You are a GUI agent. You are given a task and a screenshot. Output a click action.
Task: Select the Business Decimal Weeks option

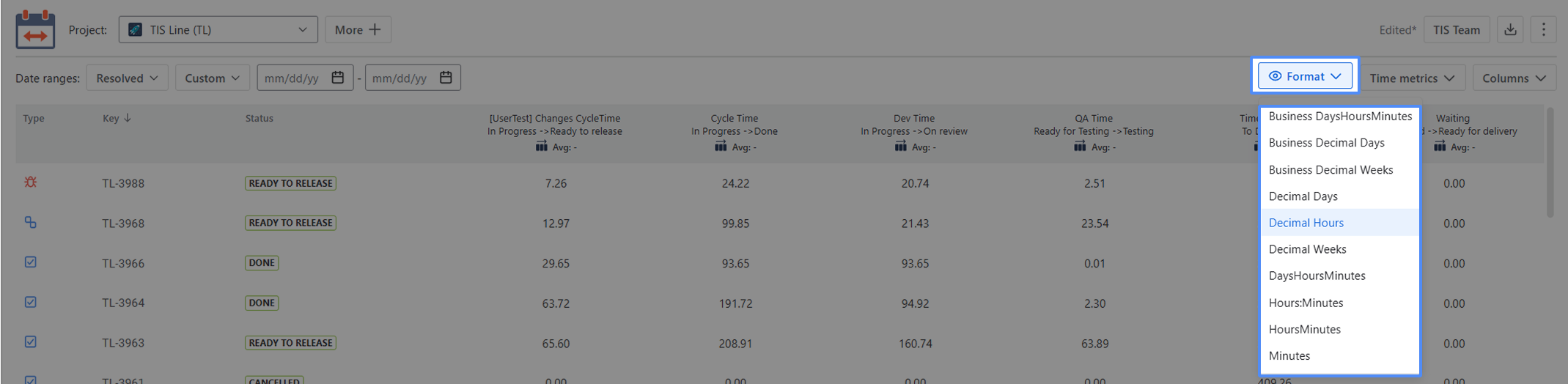click(x=1330, y=170)
